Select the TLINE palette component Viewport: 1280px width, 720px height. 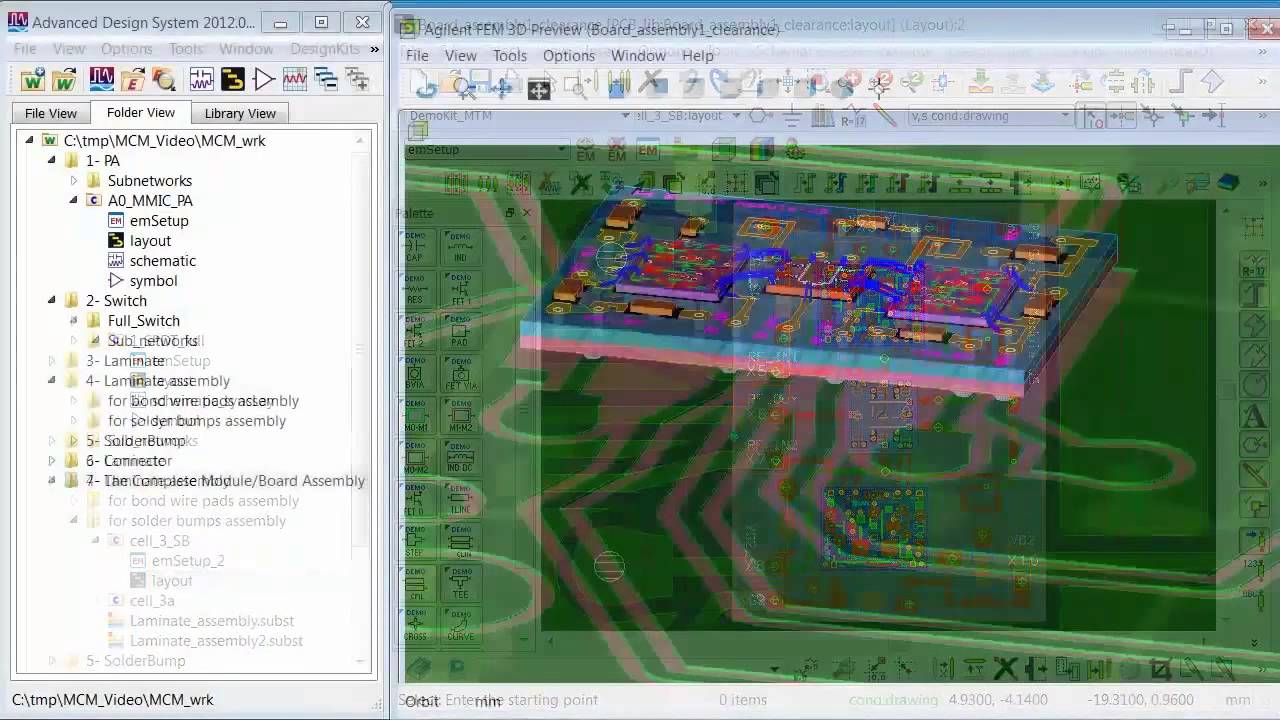point(460,501)
